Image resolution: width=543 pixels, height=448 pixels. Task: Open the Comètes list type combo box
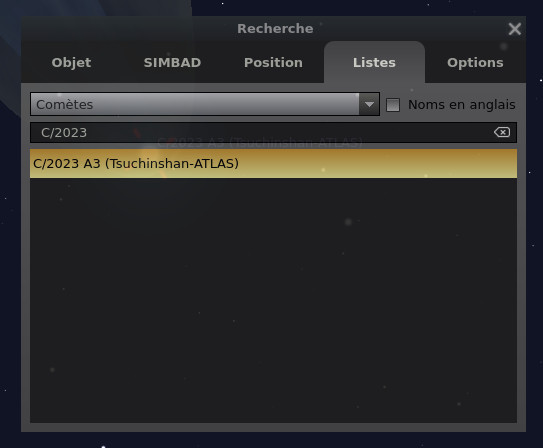pos(205,104)
